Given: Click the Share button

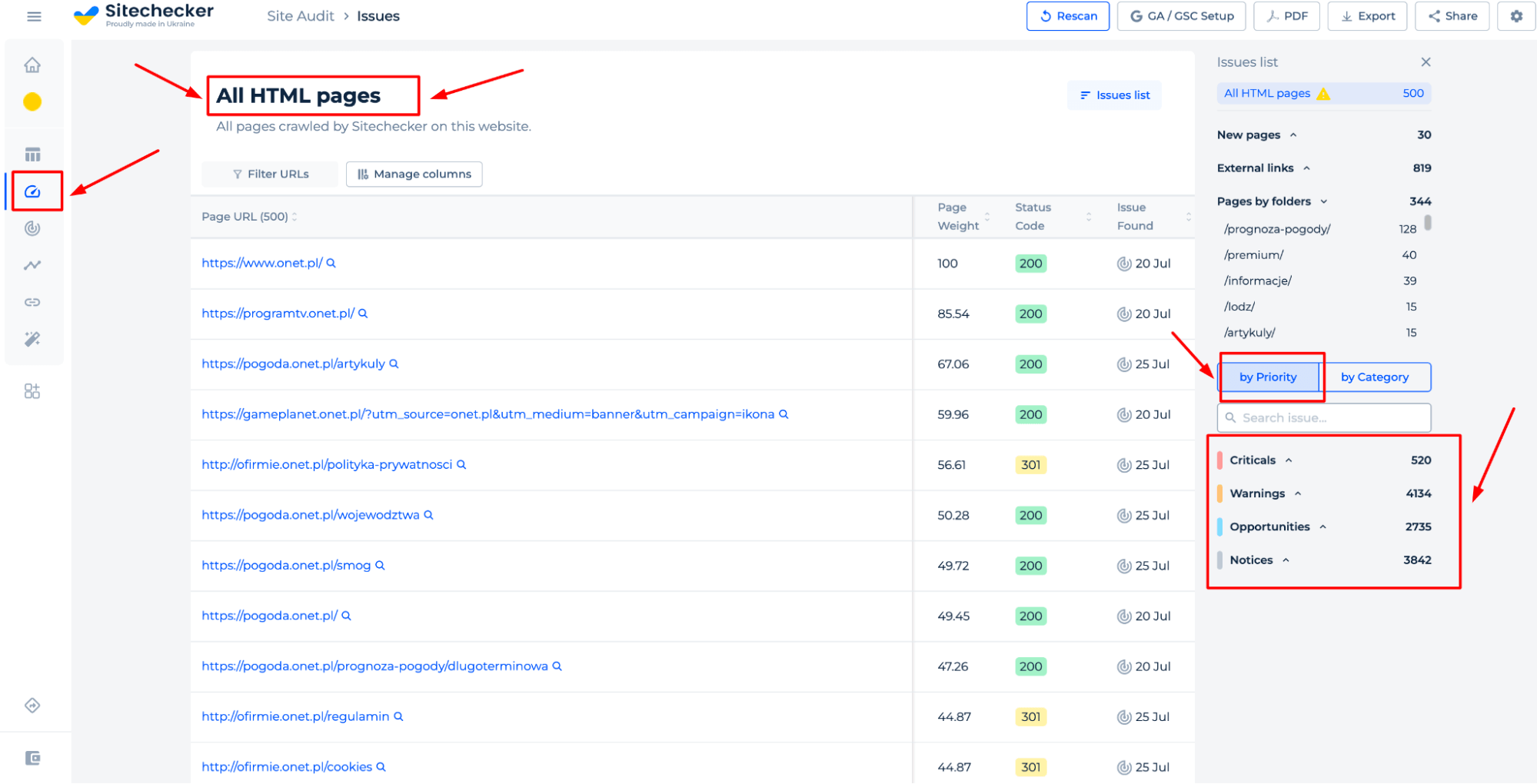Looking at the screenshot, I should 1452,16.
